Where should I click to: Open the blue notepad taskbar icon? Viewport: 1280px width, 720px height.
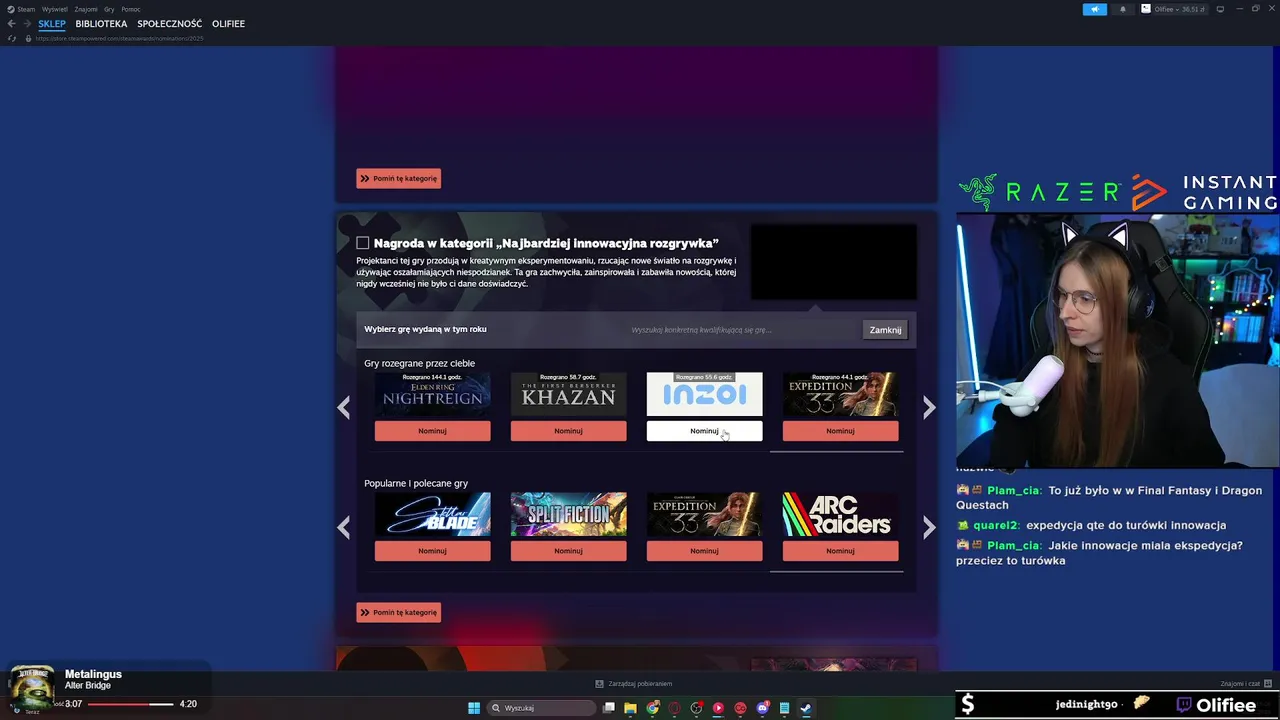point(784,708)
